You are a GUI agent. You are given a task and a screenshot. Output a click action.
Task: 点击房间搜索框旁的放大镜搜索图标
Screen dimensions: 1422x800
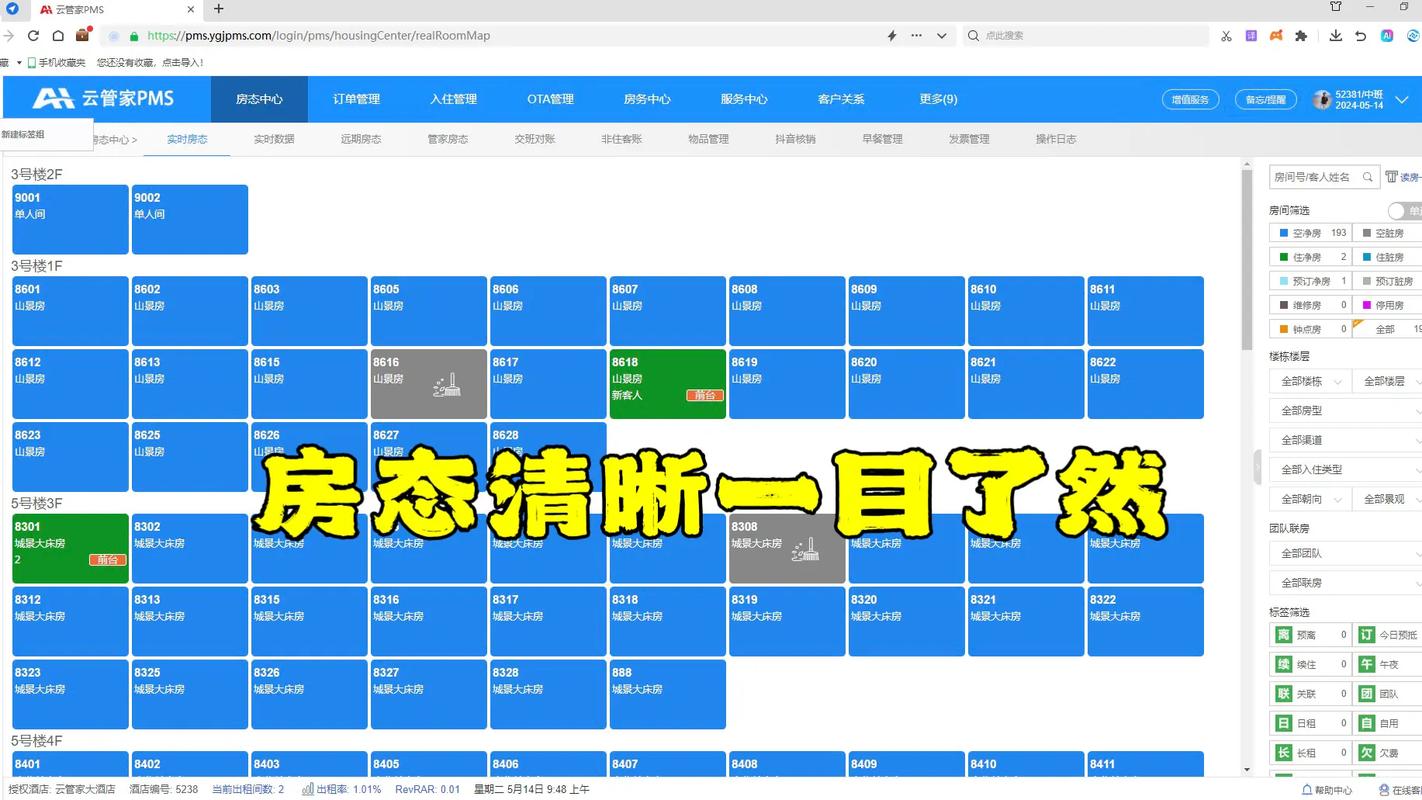[x=1368, y=177]
